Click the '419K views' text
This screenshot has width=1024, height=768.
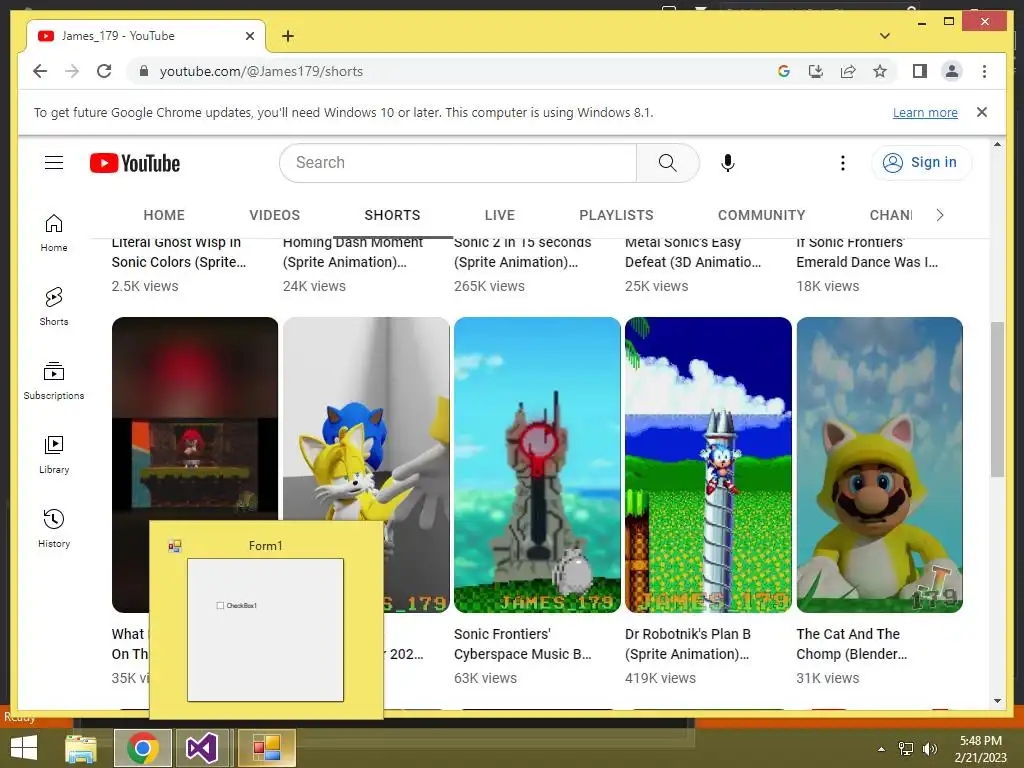660,678
